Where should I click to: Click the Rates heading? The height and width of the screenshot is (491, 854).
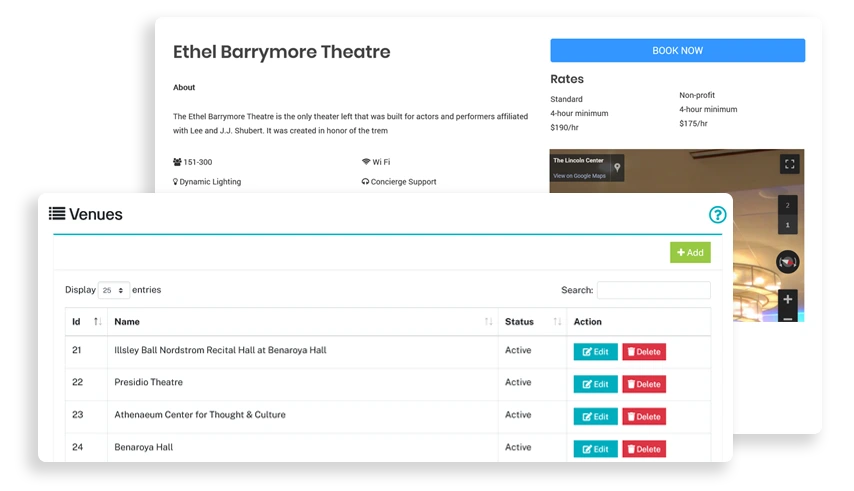pos(567,79)
